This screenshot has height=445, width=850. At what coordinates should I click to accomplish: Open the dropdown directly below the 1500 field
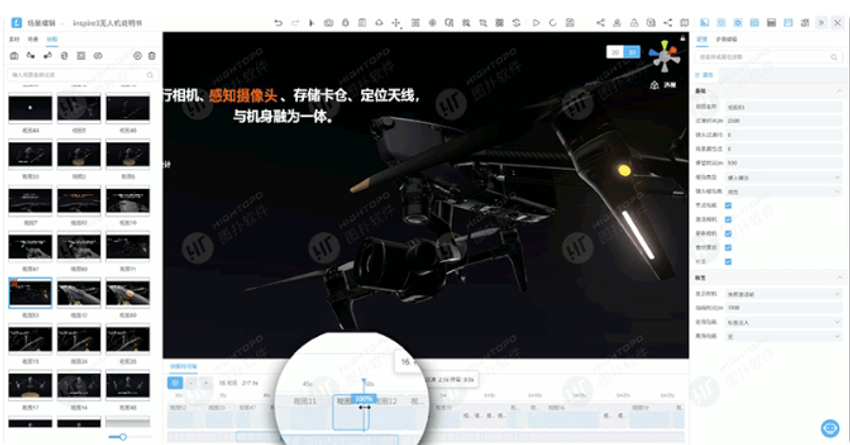[x=784, y=322]
